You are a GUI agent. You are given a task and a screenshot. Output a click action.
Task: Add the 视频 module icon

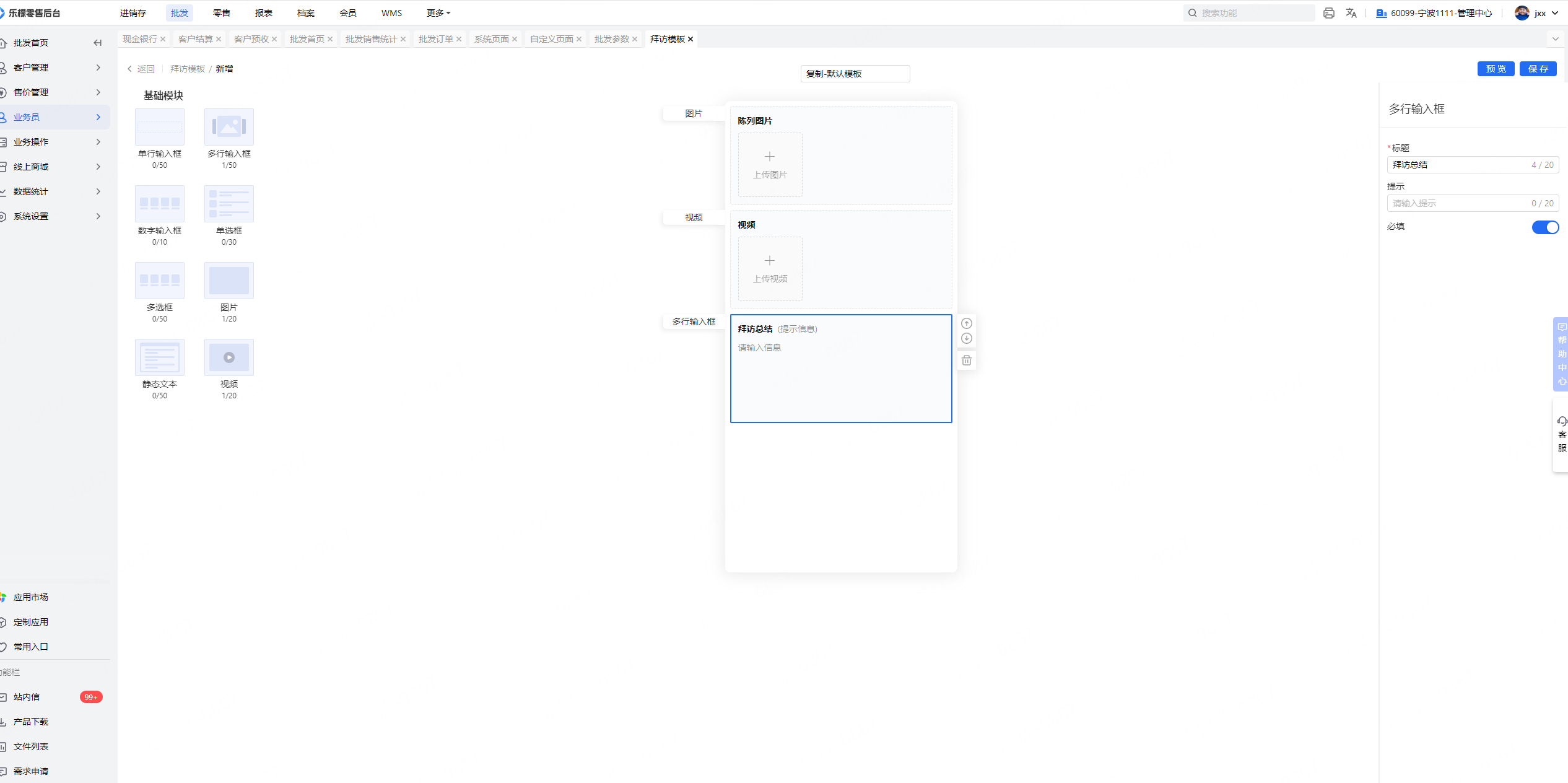tap(229, 357)
